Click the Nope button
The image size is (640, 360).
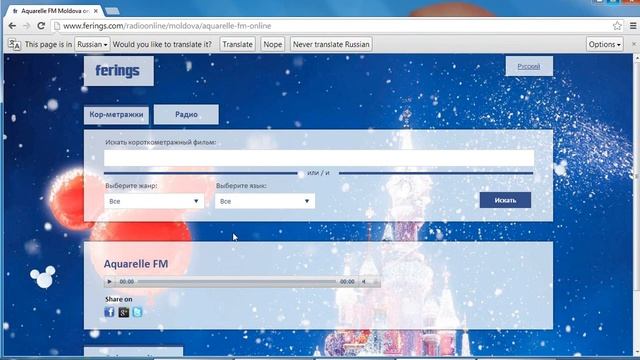pyautogui.click(x=273, y=44)
